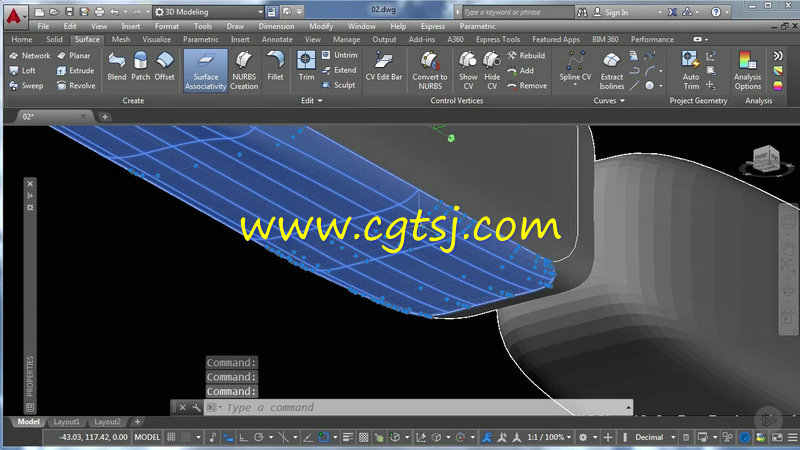The width and height of the screenshot is (800, 450).
Task: Click the ViewCube in viewport
Action: point(766,160)
